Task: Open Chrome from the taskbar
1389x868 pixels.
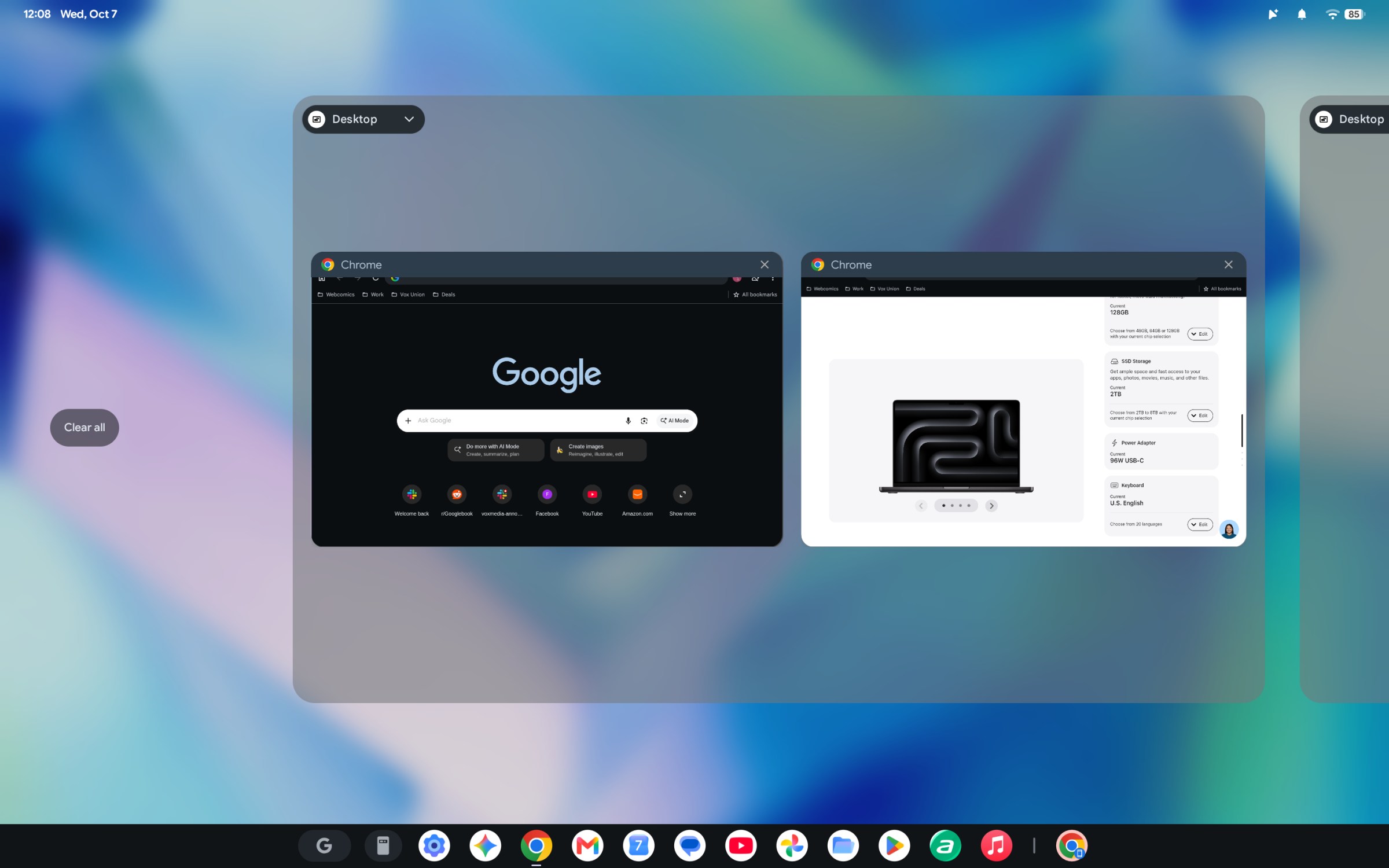Action: [x=536, y=845]
